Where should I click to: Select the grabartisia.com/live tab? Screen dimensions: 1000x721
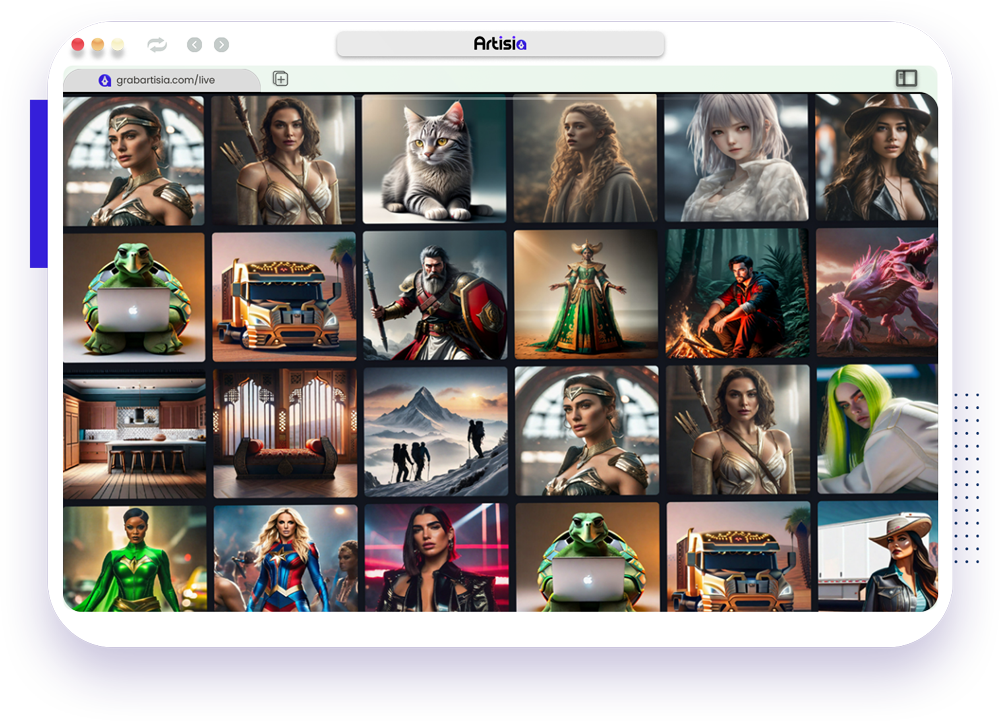(162, 80)
